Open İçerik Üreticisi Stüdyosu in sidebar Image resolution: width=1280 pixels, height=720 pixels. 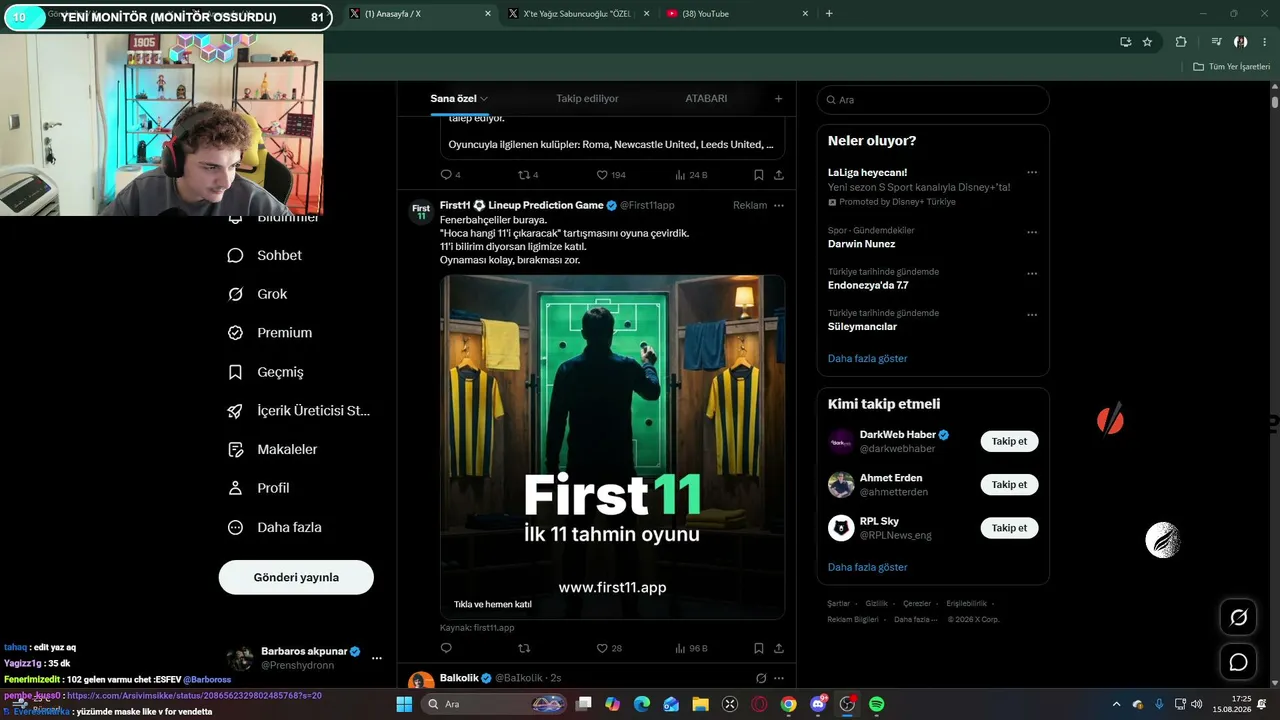299,411
